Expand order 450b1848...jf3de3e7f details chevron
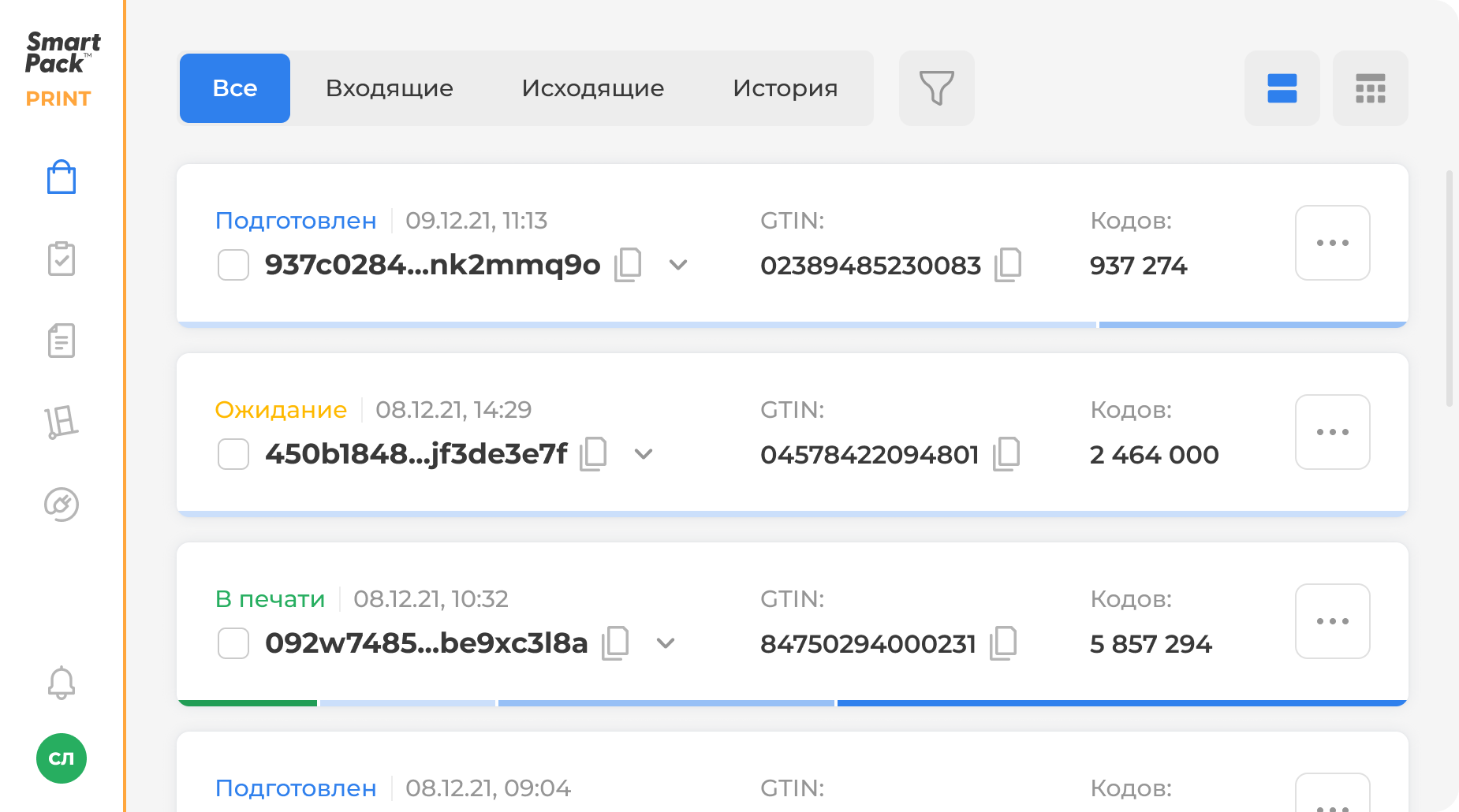 pos(644,454)
